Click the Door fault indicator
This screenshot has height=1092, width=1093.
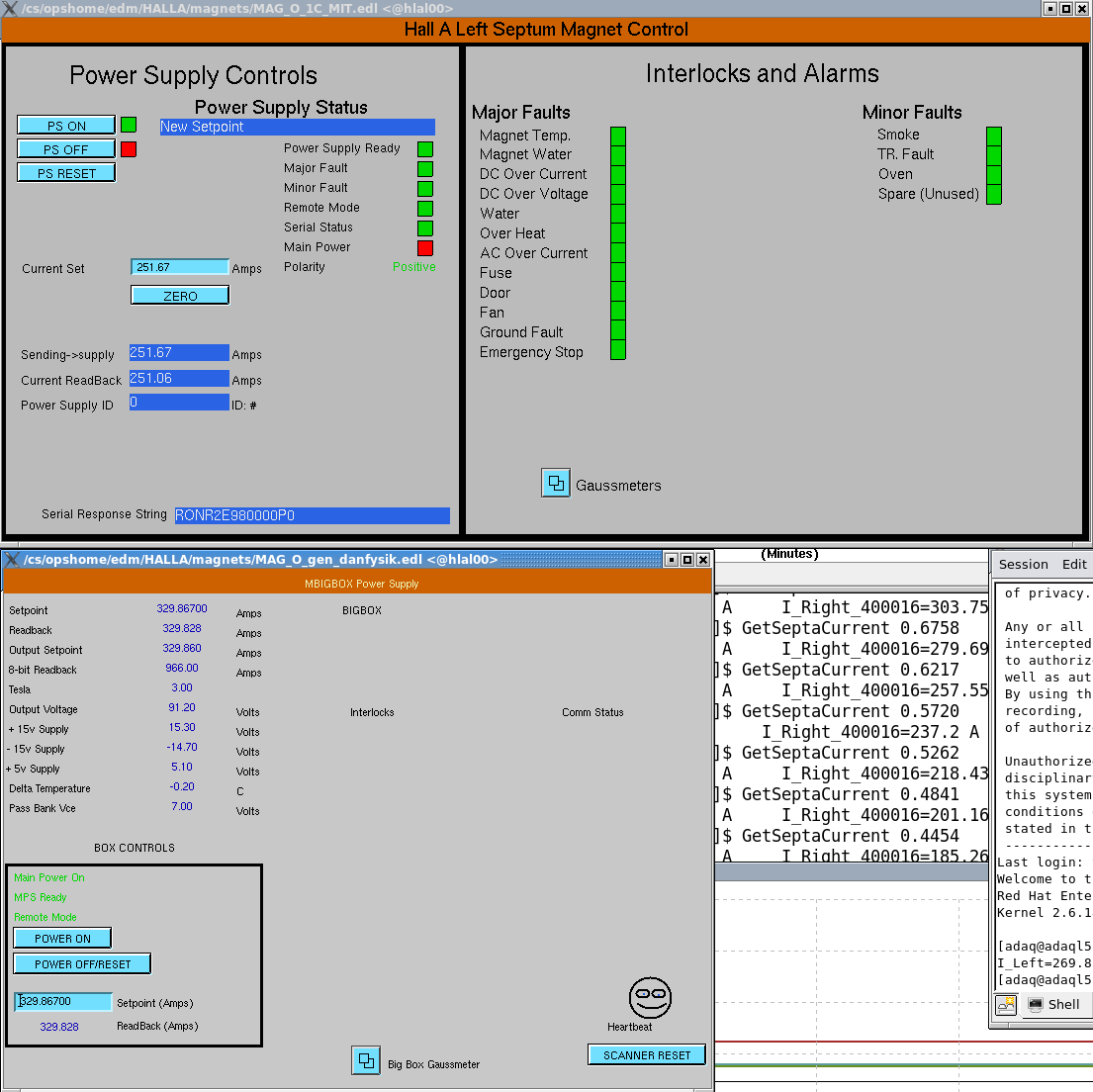pyautogui.click(x=617, y=293)
